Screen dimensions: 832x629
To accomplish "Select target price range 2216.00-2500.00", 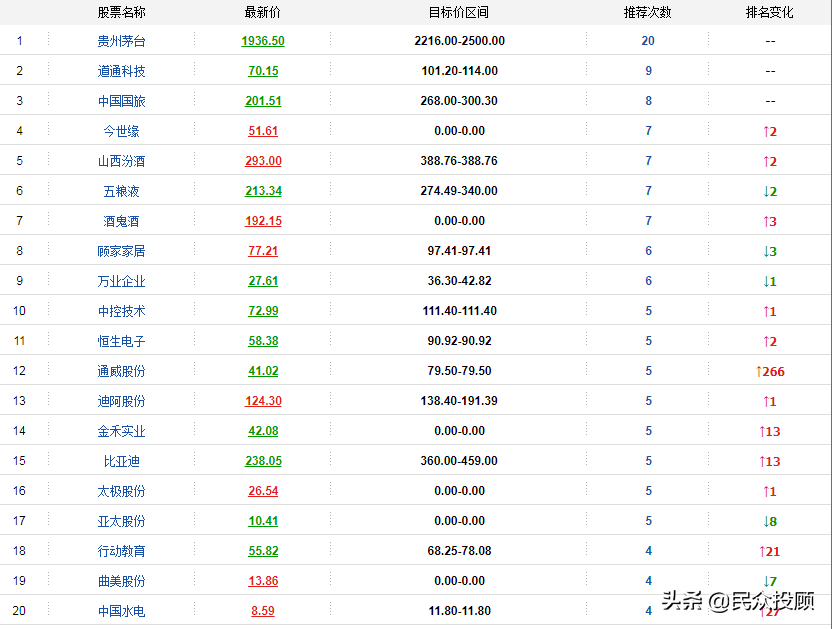I will [x=460, y=41].
